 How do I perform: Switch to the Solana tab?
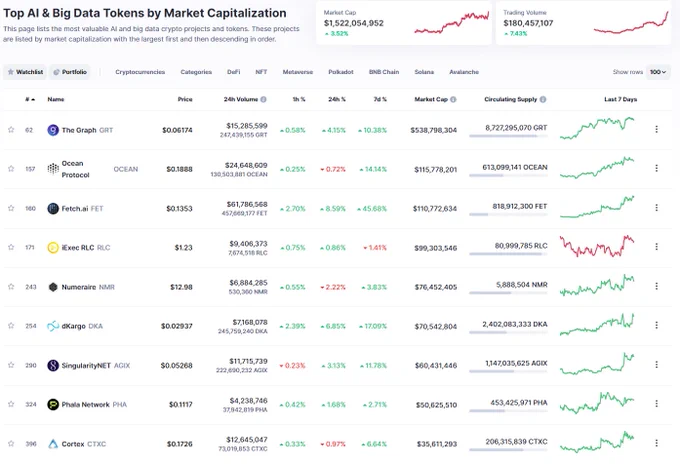click(x=424, y=72)
